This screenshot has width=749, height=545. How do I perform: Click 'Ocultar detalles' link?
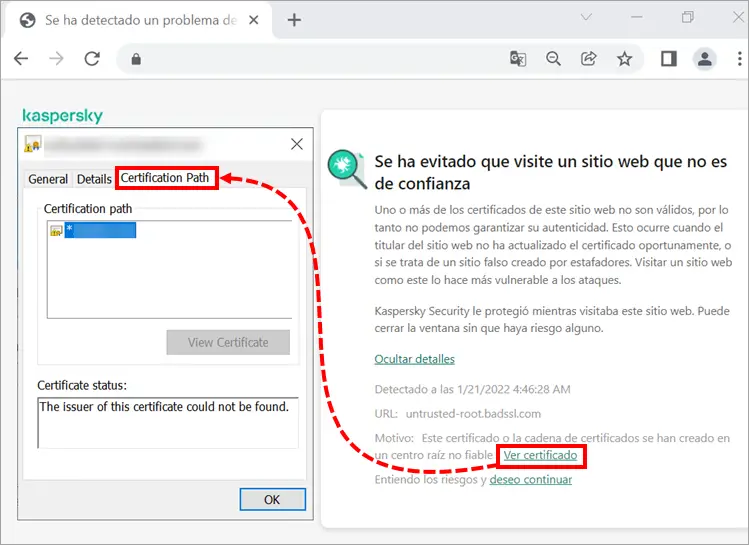click(x=414, y=359)
